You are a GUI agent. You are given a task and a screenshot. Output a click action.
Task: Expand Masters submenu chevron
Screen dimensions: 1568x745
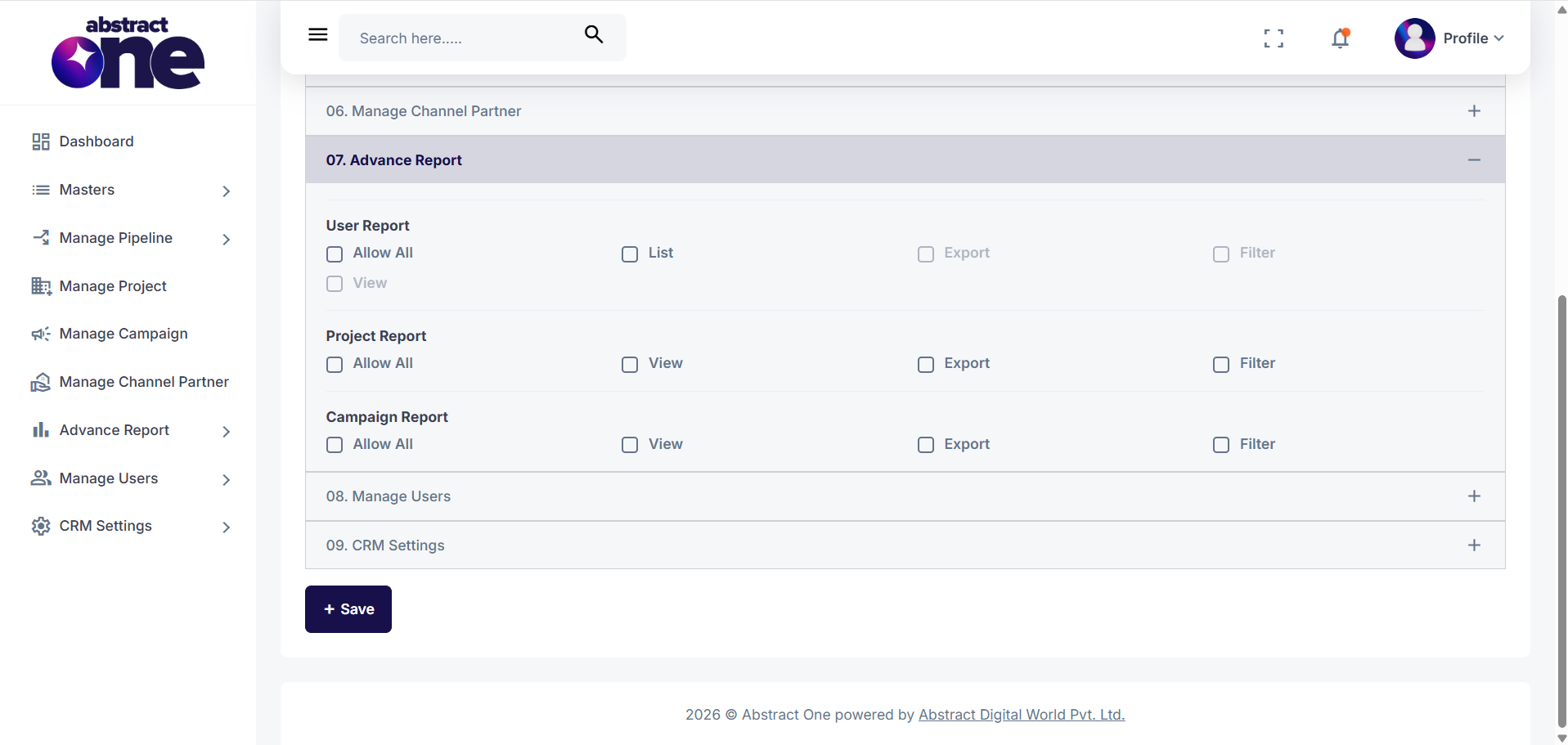click(x=227, y=191)
